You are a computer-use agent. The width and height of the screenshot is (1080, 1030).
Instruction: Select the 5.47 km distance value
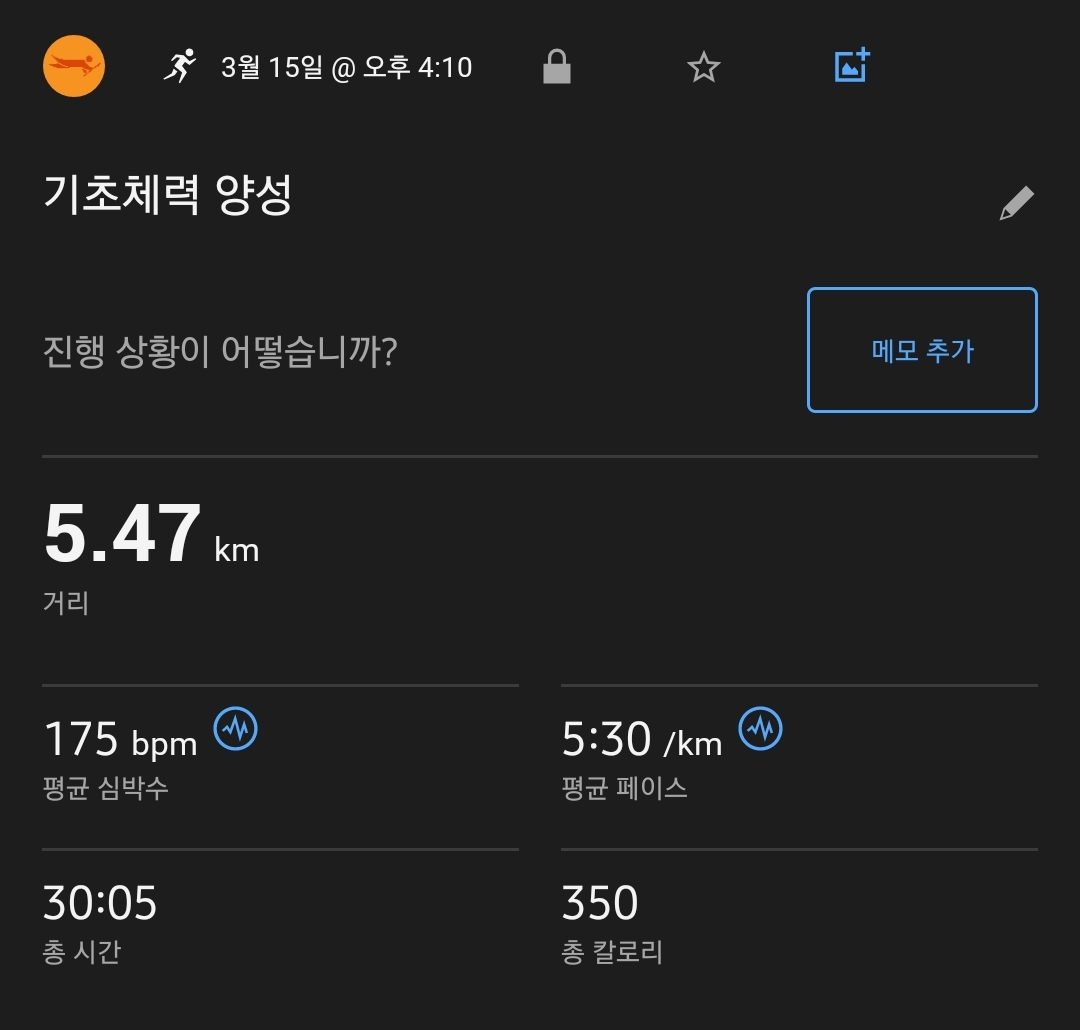(x=151, y=533)
